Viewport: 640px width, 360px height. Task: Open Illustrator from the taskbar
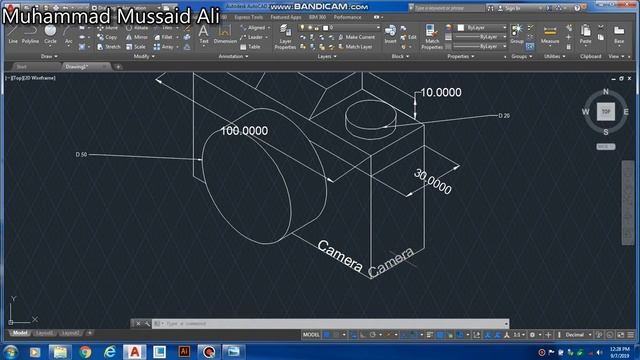click(x=184, y=352)
